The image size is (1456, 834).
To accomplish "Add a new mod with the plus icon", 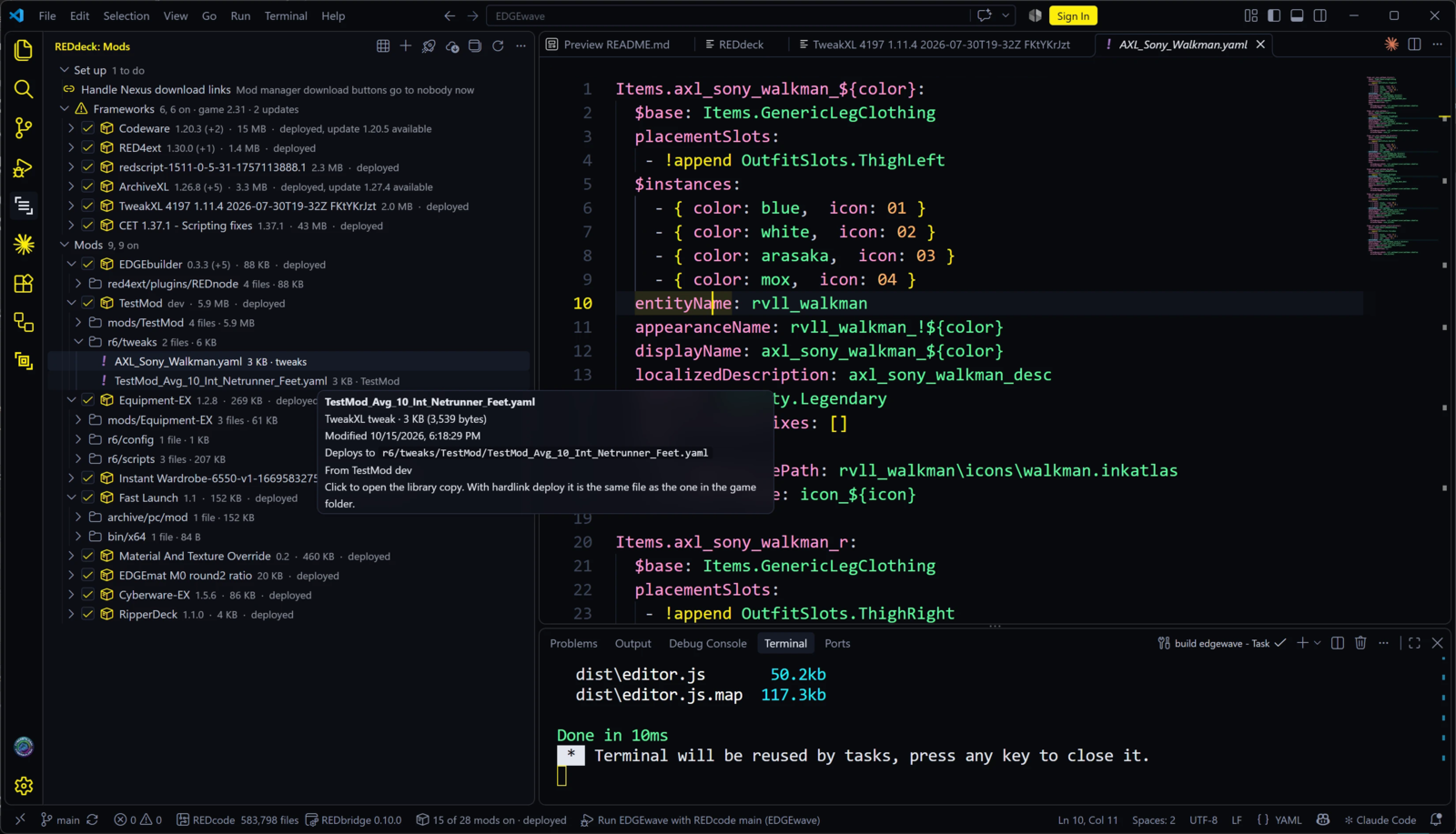I will click(406, 46).
